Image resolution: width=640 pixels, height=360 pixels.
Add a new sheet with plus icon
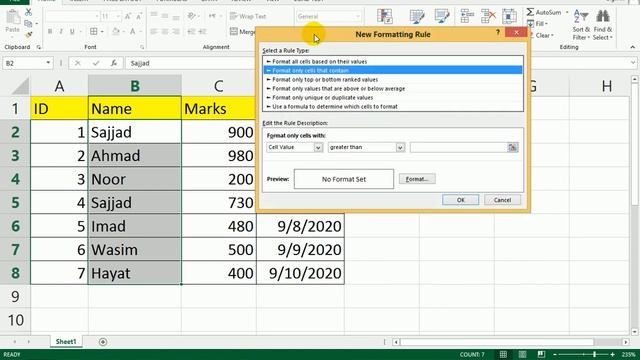click(103, 342)
